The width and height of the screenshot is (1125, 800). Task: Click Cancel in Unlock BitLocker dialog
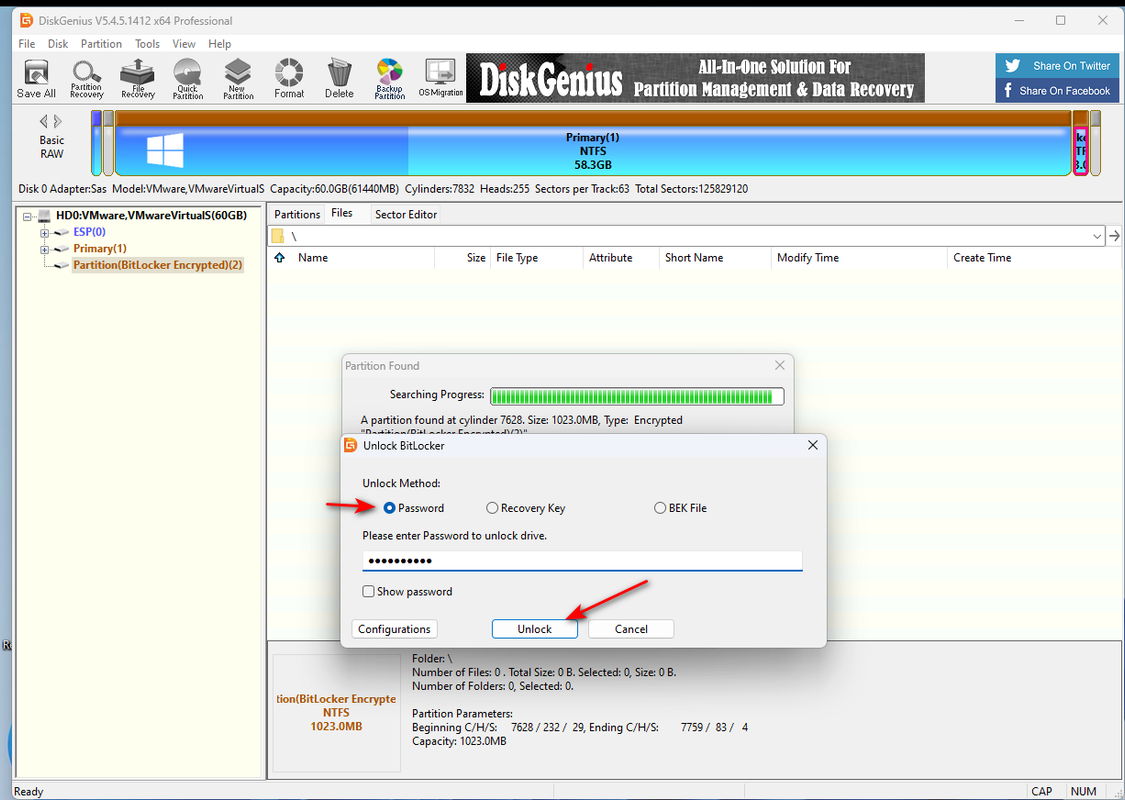(x=631, y=629)
